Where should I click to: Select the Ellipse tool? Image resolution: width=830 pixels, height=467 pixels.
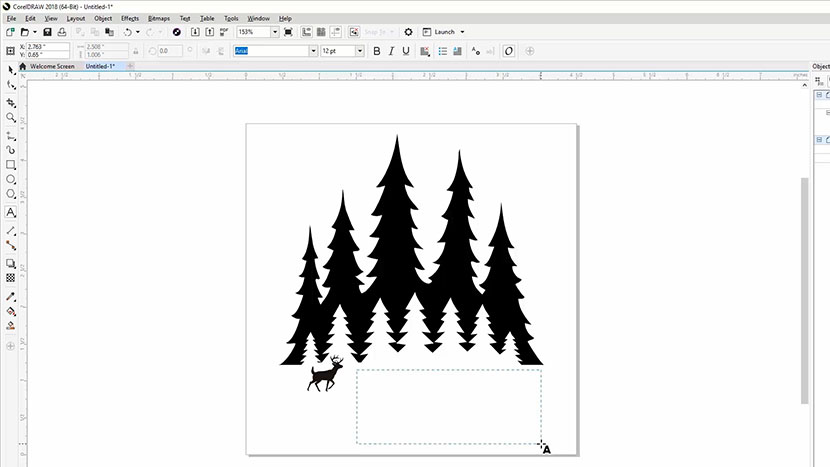tap(11, 179)
